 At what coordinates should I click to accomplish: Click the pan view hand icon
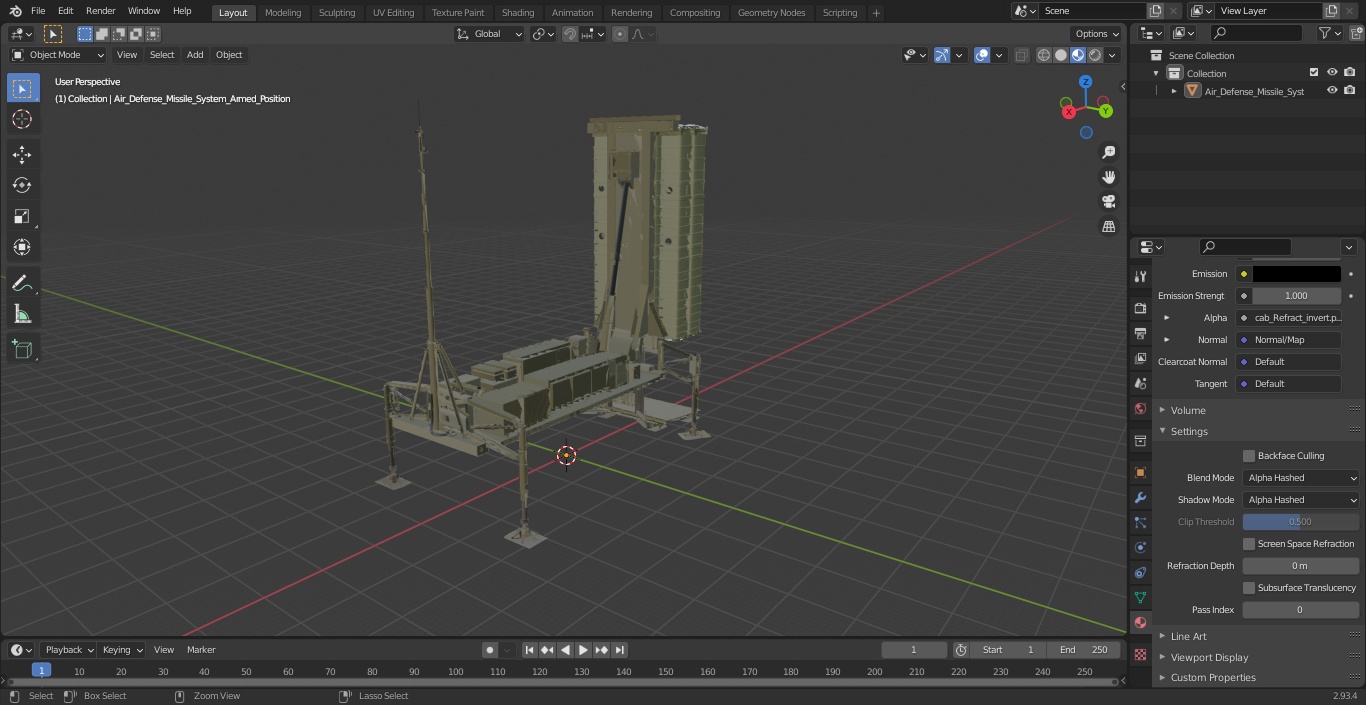[1108, 177]
